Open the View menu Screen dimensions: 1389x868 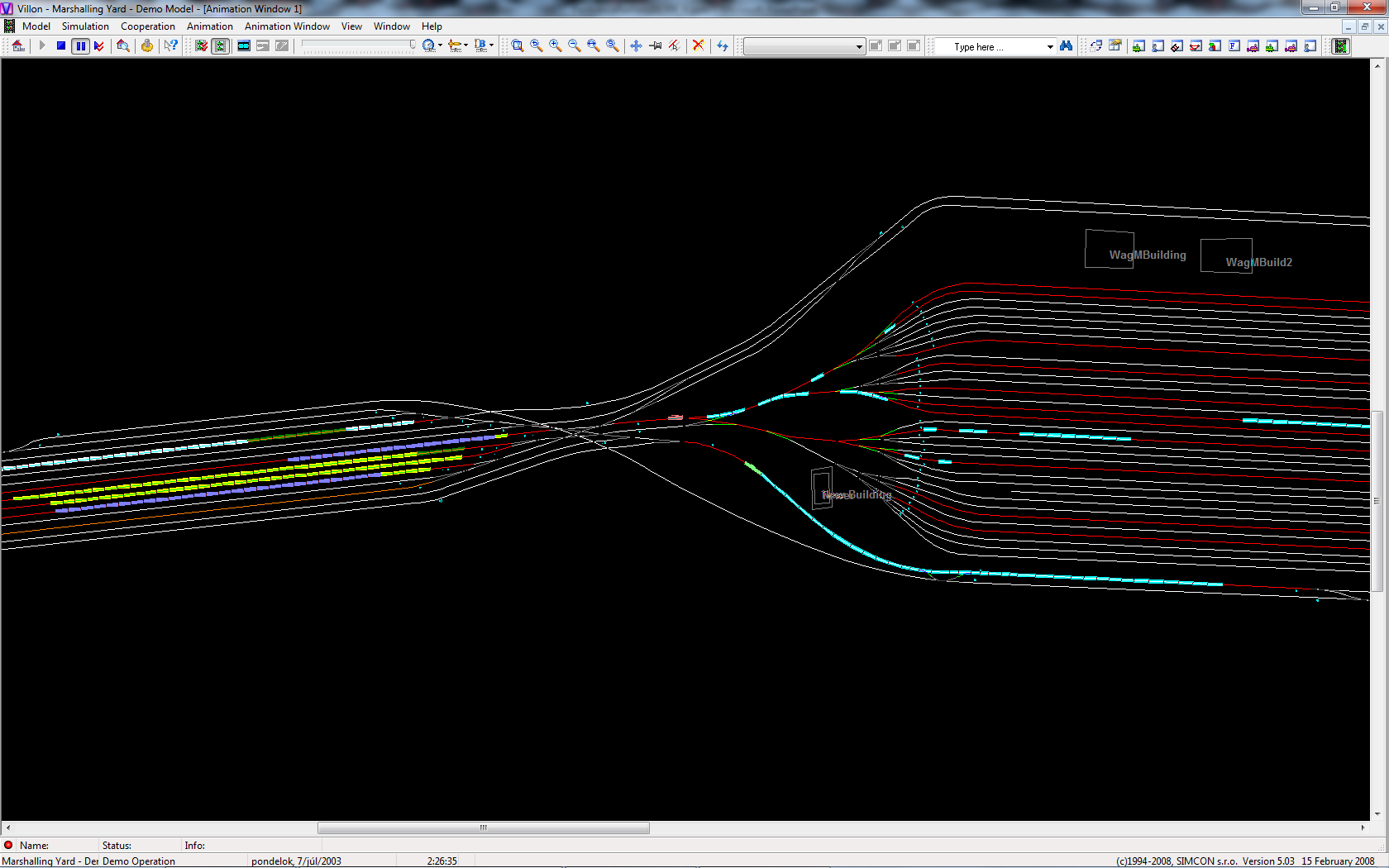pyautogui.click(x=351, y=26)
